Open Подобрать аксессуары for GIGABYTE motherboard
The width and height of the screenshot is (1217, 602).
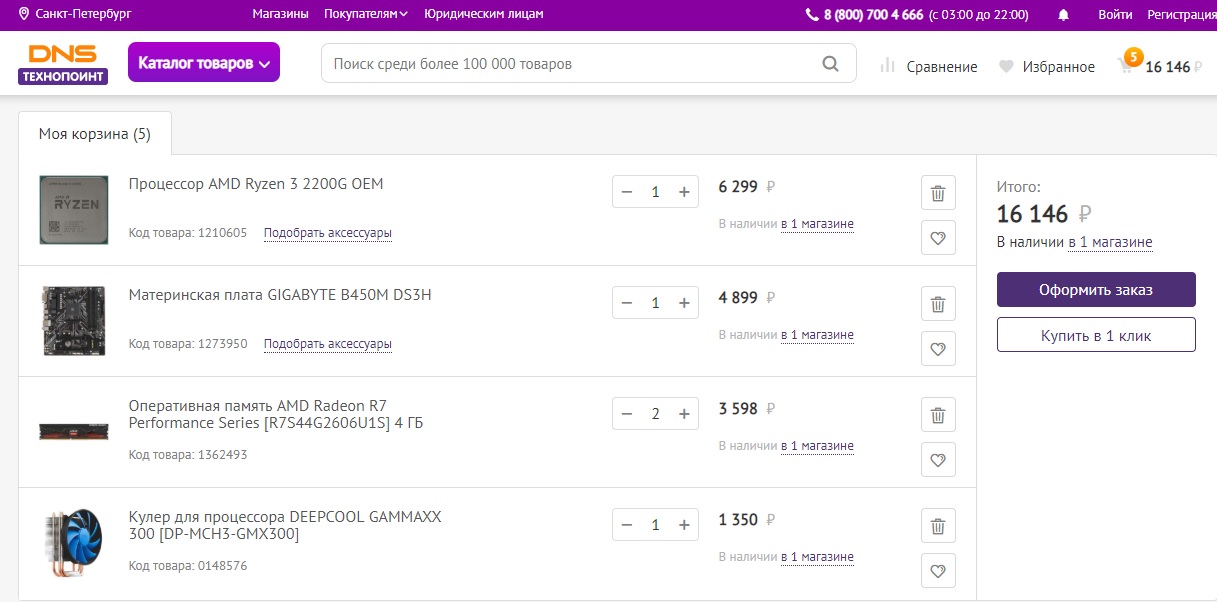[328, 344]
